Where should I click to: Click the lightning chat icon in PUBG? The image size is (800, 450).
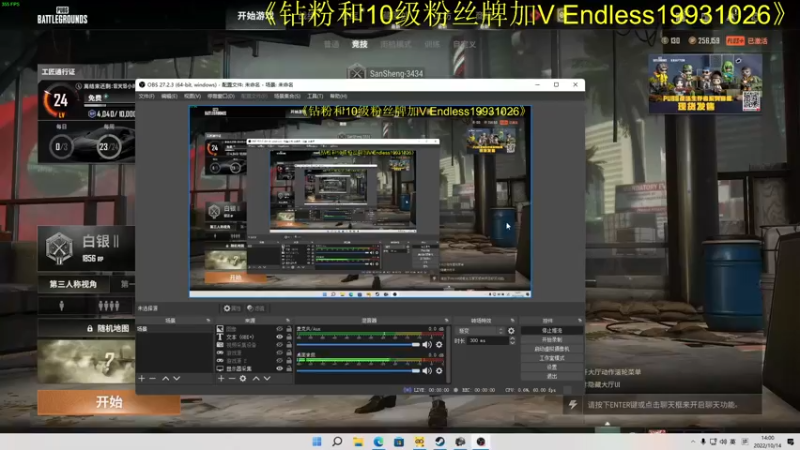573,405
